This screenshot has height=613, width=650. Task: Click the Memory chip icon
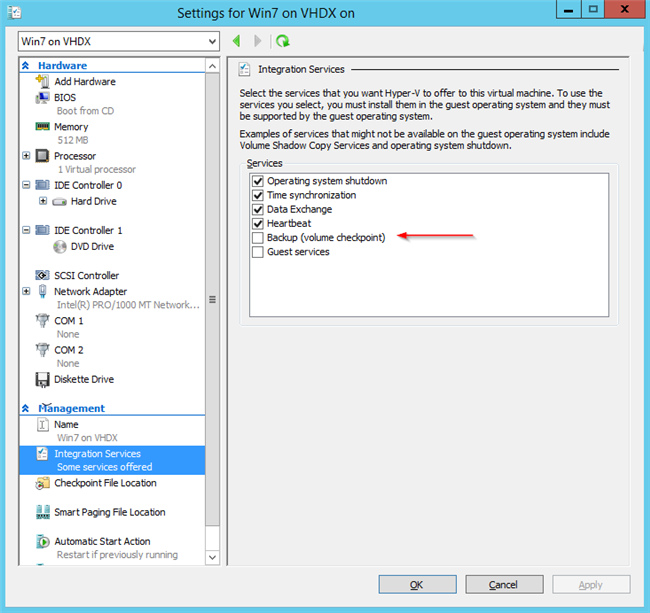pos(43,127)
